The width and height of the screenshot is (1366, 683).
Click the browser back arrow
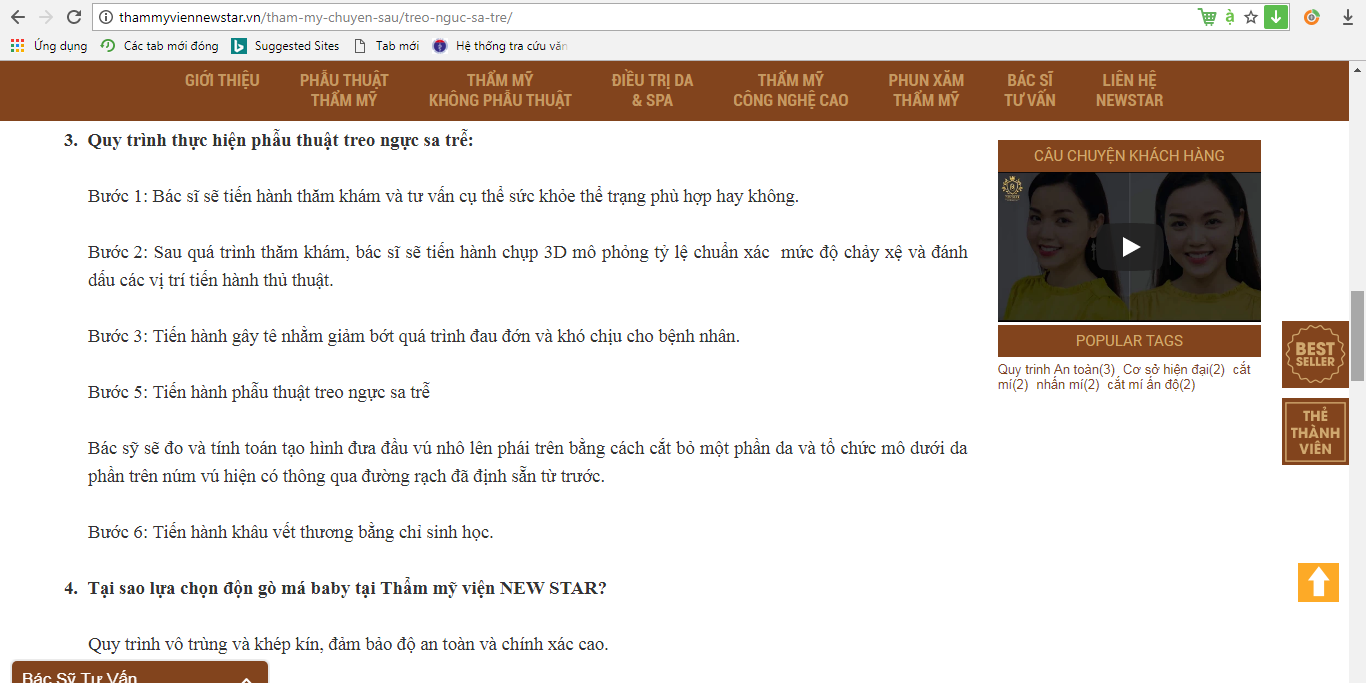(18, 17)
